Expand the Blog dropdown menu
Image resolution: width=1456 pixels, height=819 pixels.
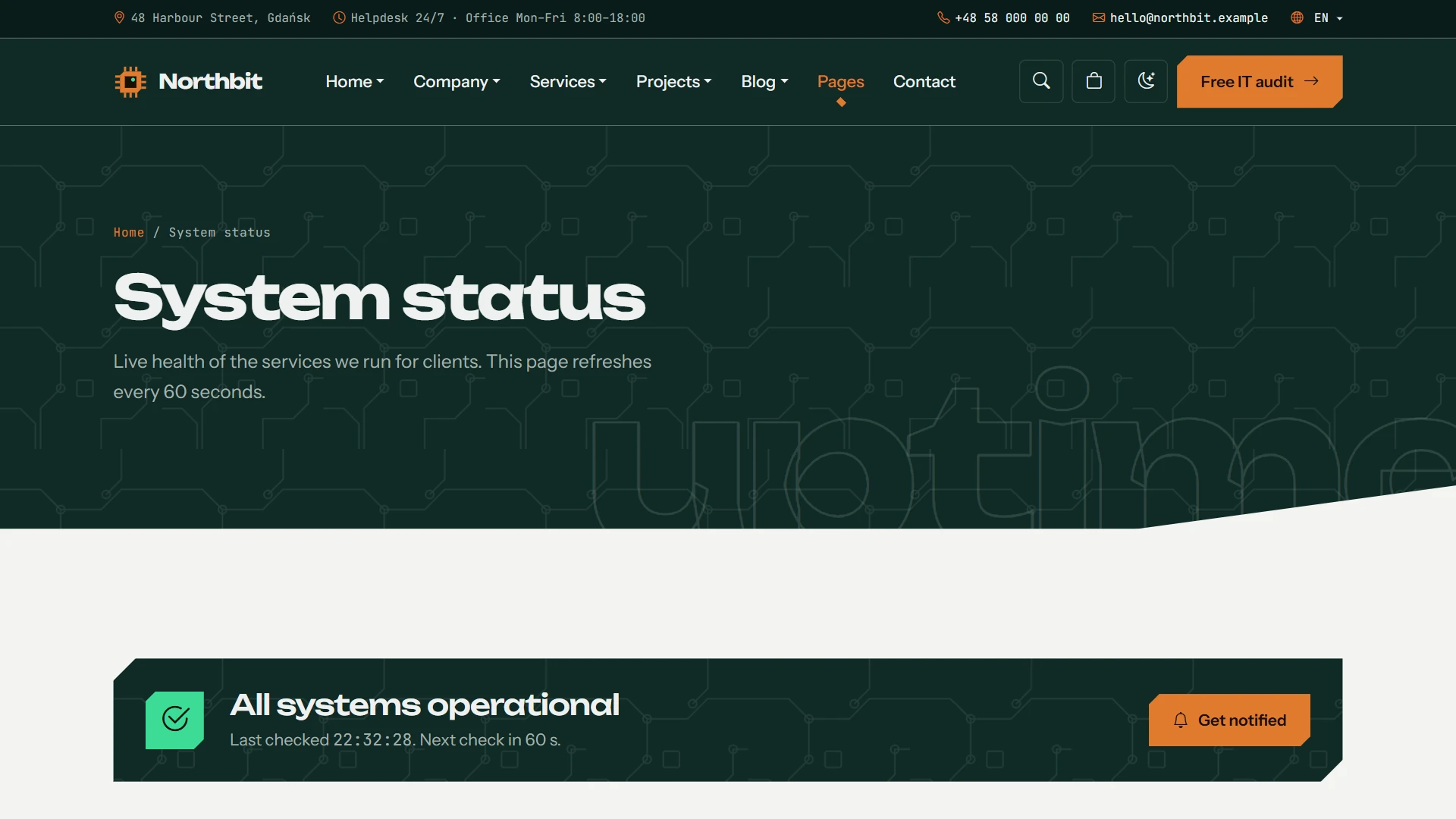click(x=764, y=81)
